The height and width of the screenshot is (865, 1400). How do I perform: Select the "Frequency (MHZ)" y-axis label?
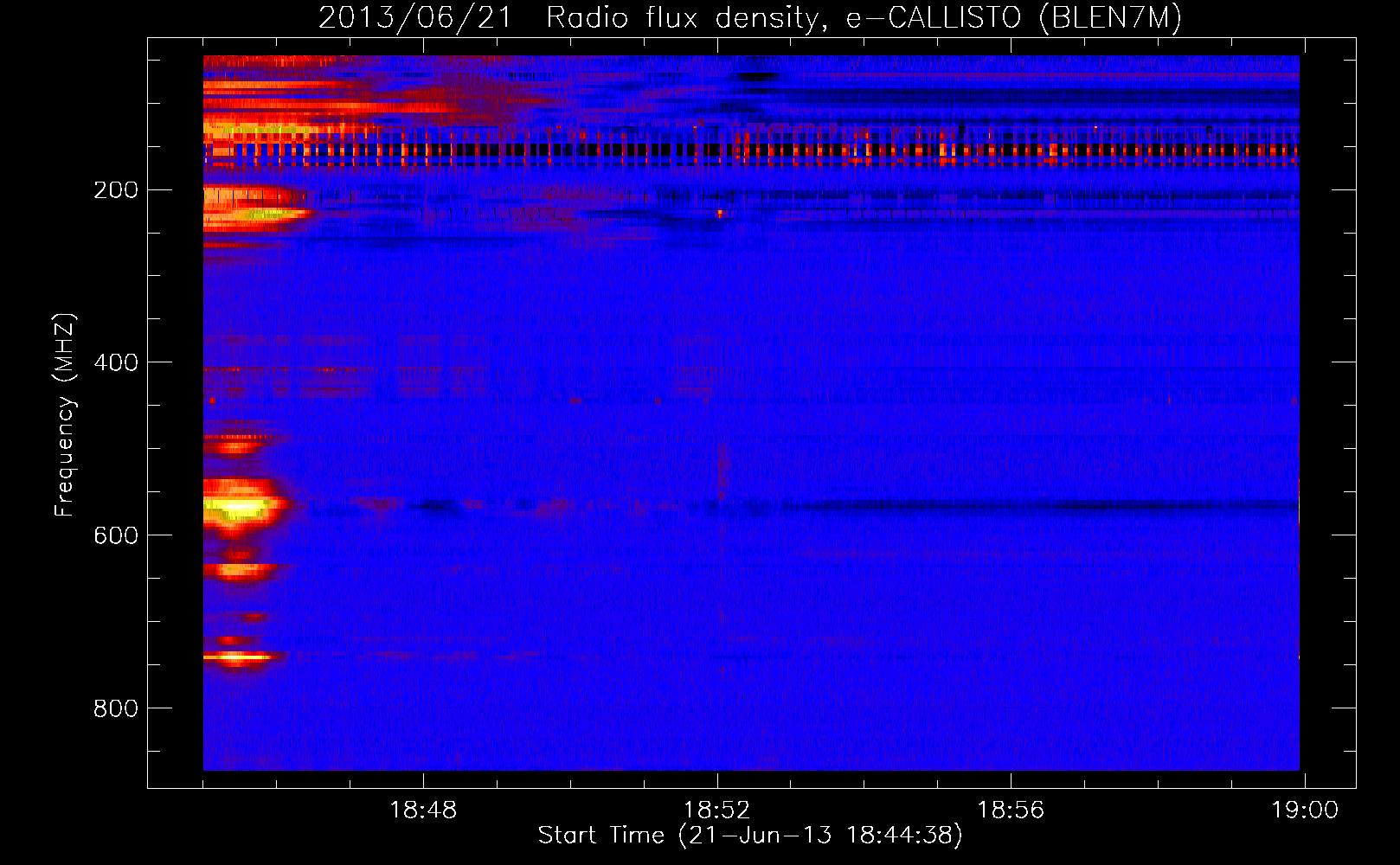coord(64,415)
